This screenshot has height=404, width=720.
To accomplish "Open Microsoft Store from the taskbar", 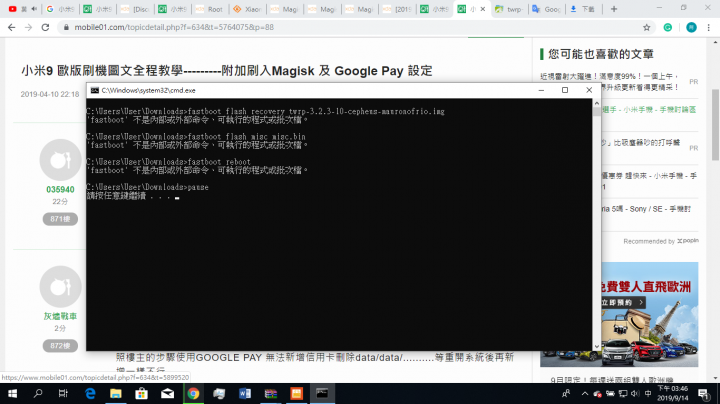I will [x=141, y=393].
